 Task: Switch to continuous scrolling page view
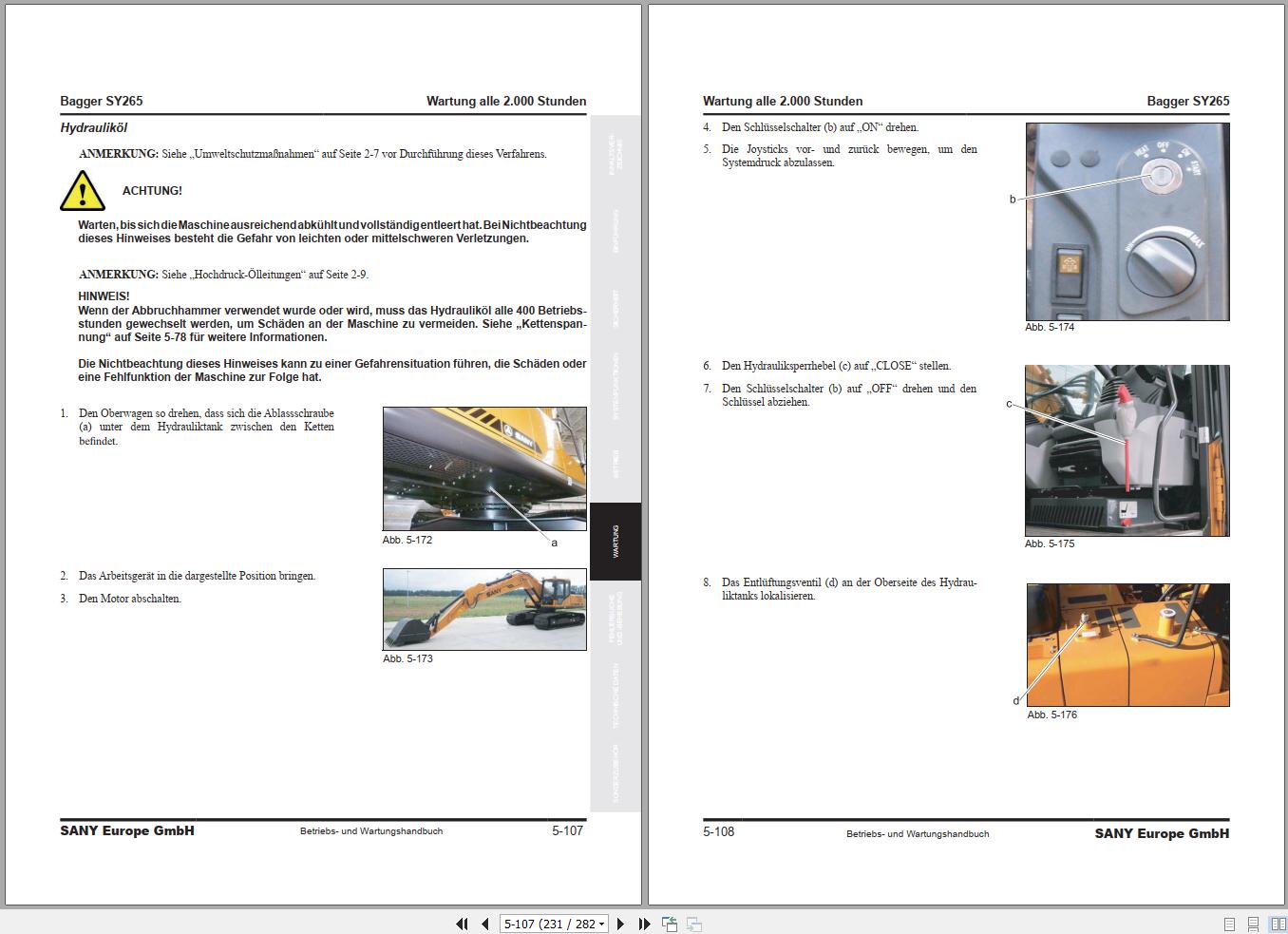tap(1254, 924)
